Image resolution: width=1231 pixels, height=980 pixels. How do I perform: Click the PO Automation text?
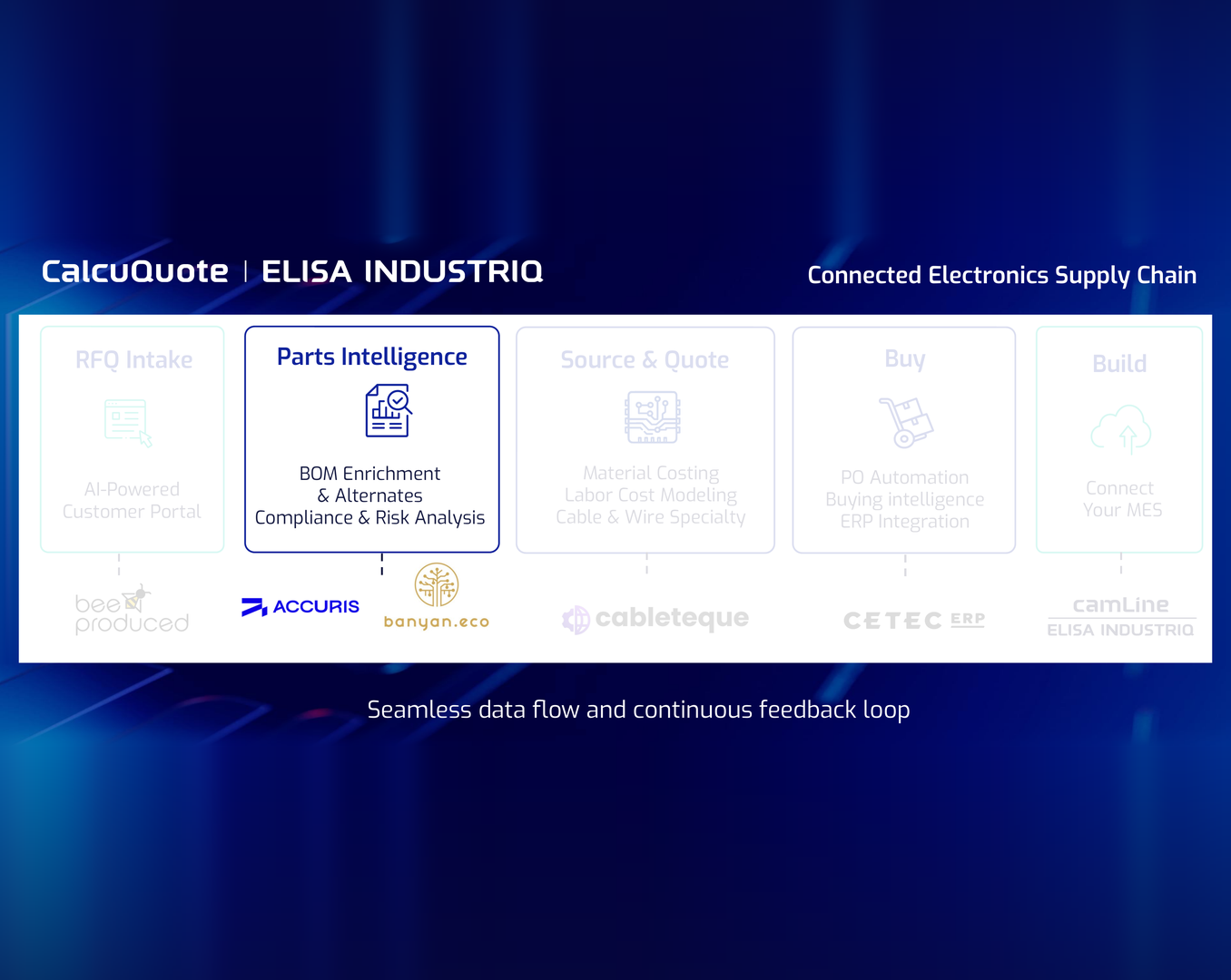click(x=905, y=477)
